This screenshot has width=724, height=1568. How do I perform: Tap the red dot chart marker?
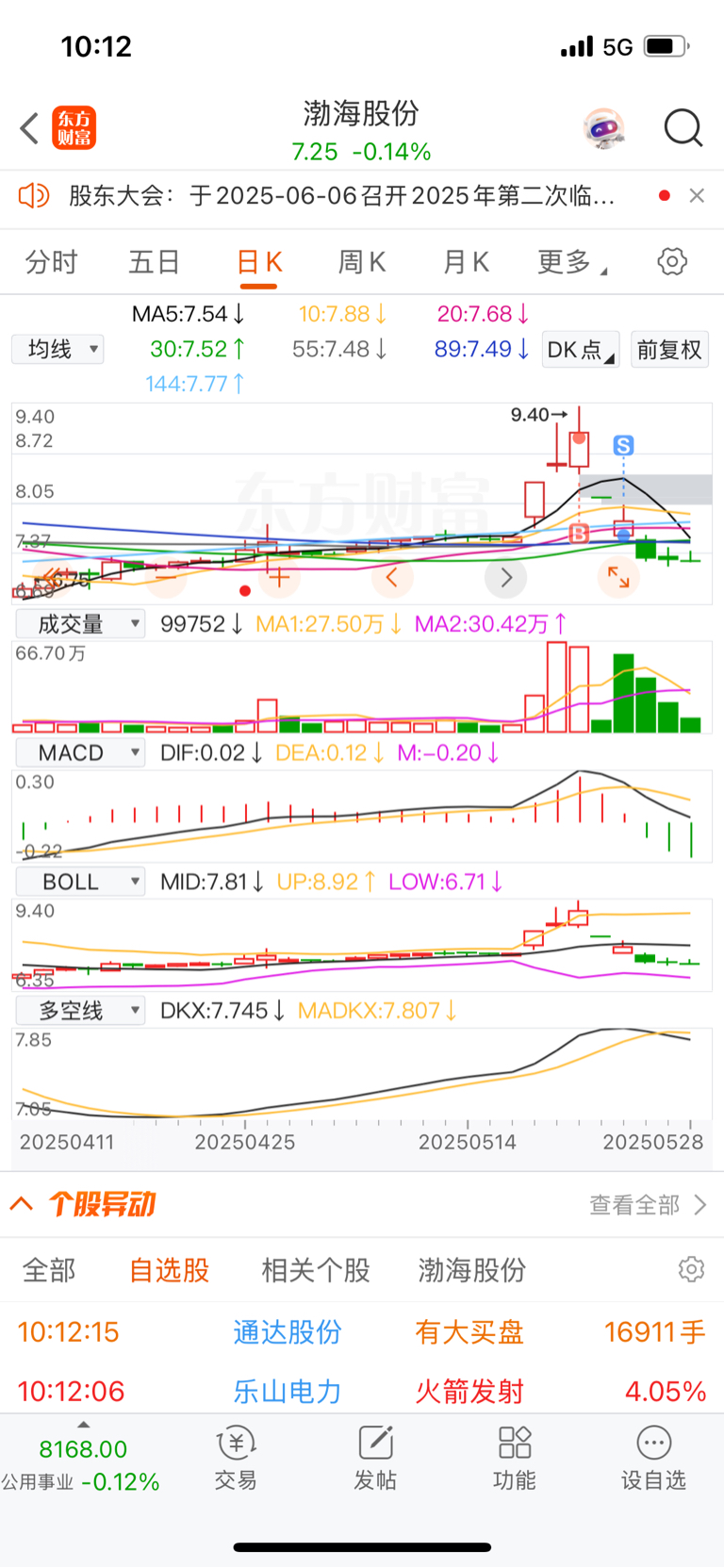pyautogui.click(x=245, y=591)
